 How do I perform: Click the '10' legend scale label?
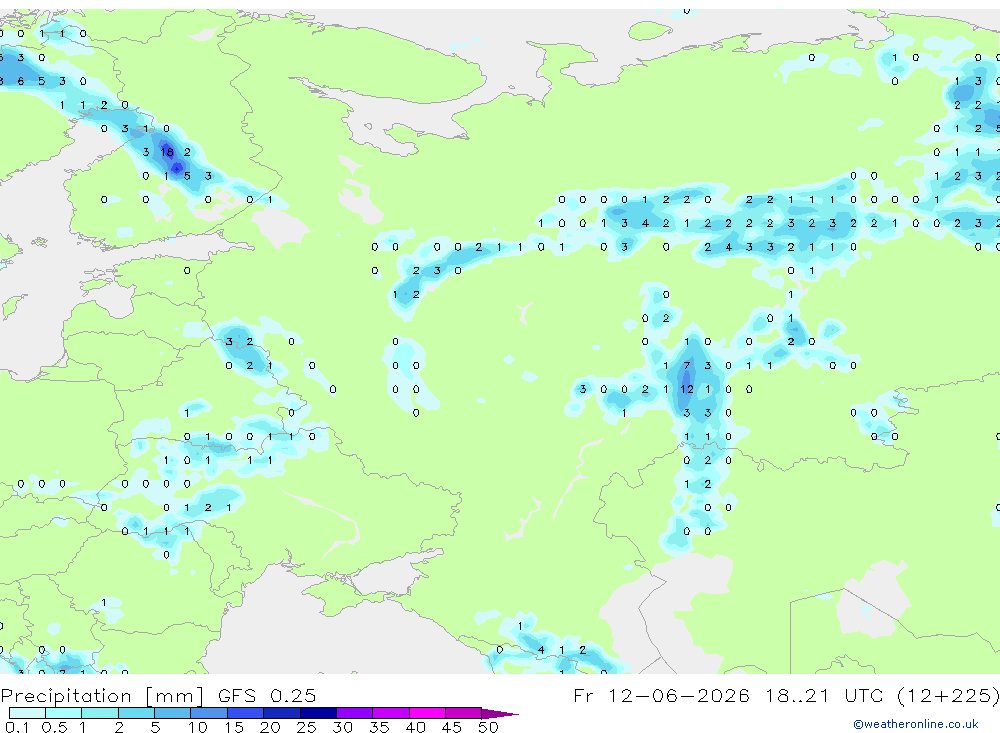197,727
